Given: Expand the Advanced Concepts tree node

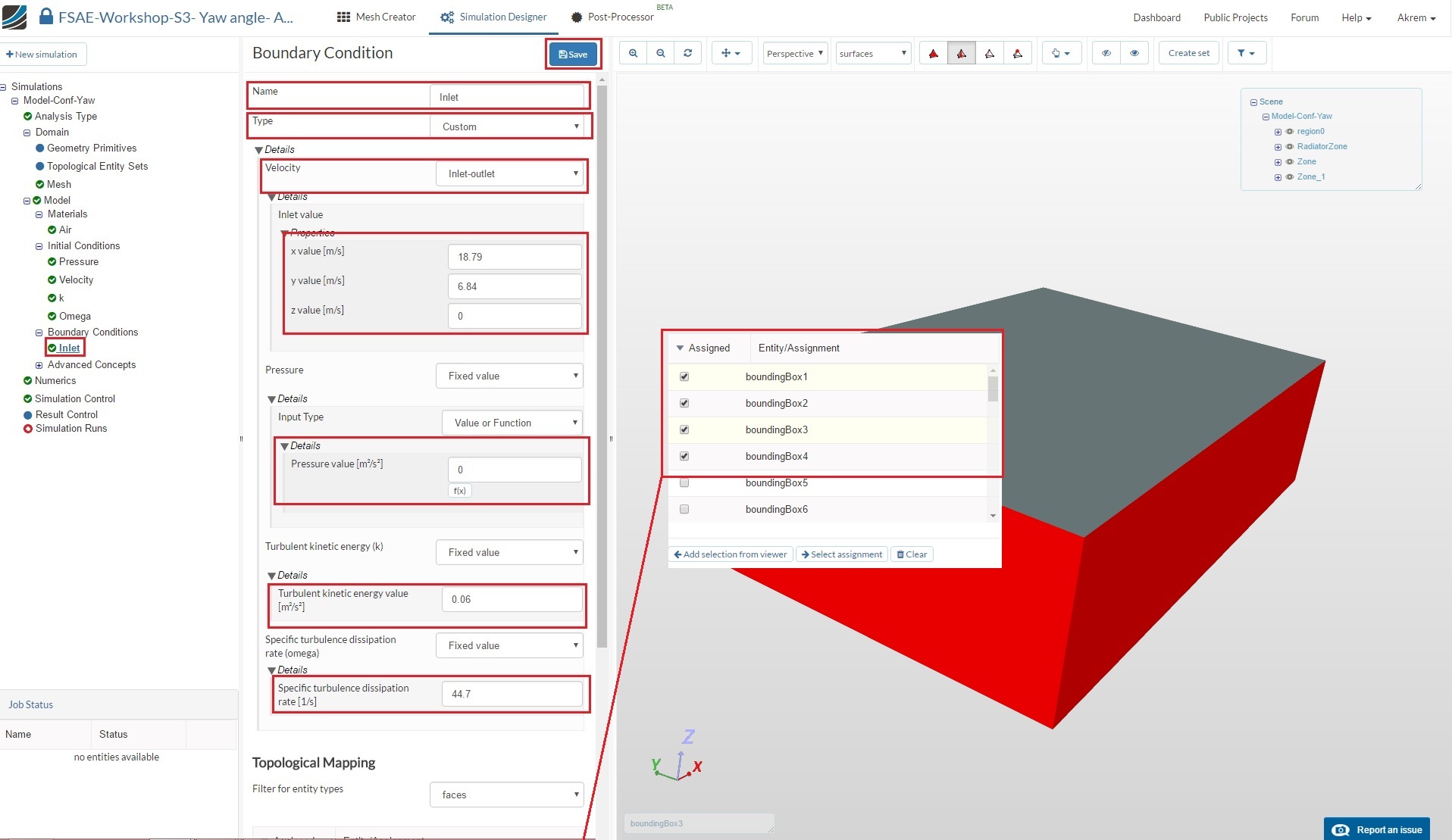Looking at the screenshot, I should (39, 365).
